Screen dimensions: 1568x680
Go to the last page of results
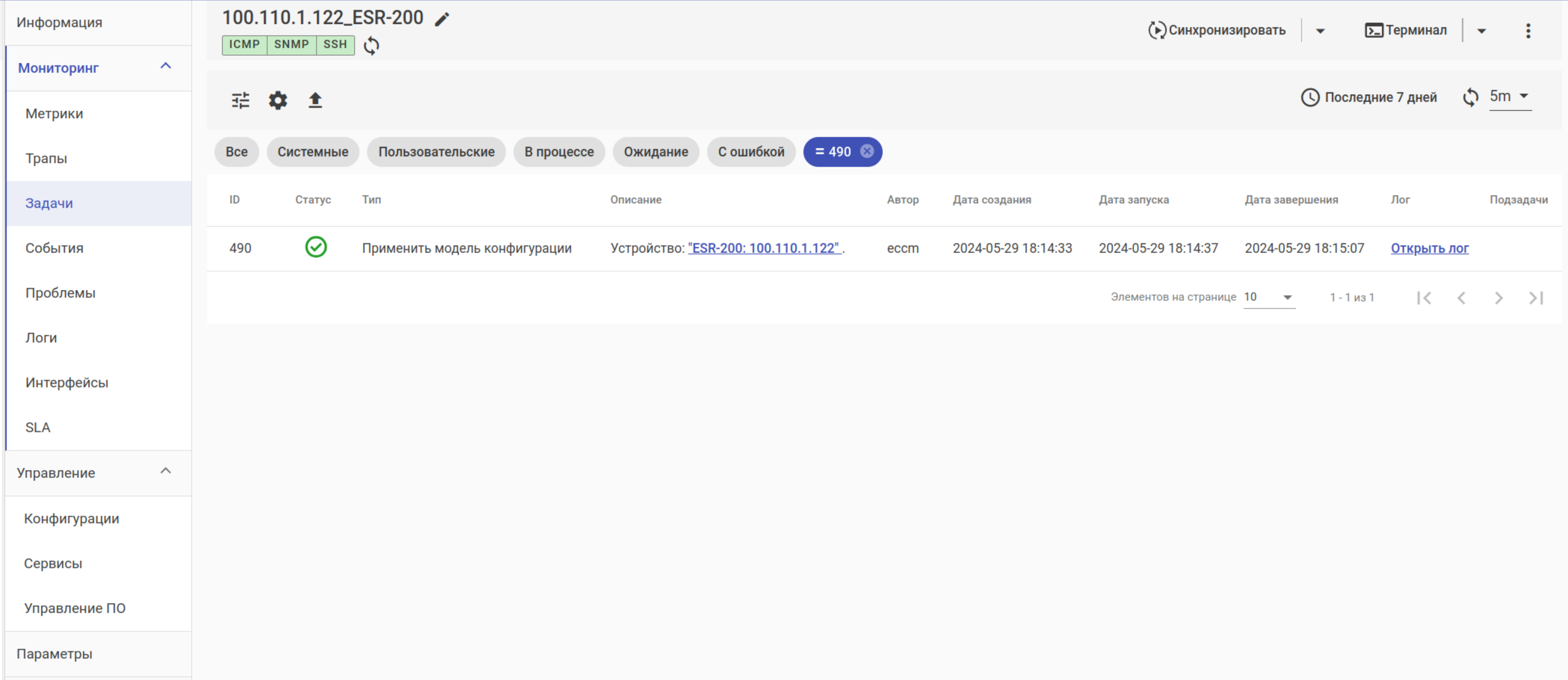1536,298
